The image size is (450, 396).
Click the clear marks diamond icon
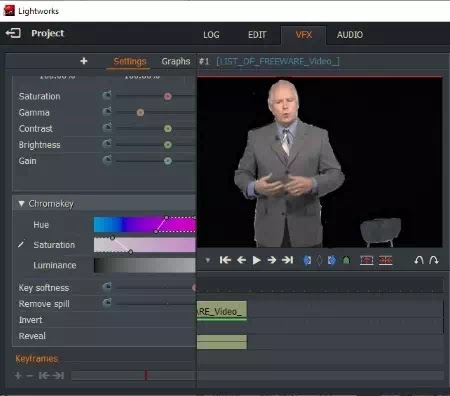pyautogui.click(x=319, y=260)
